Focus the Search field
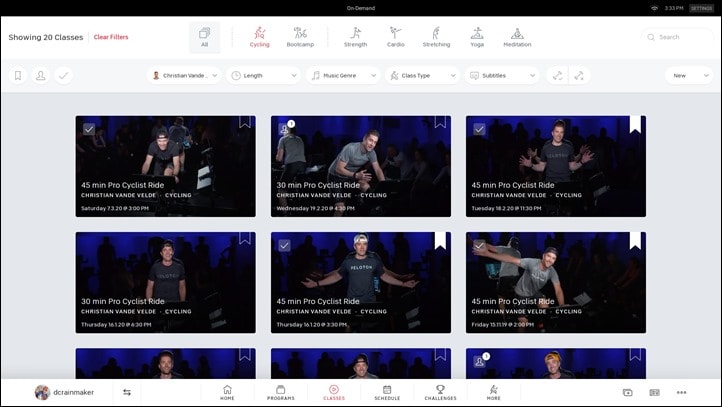The width and height of the screenshot is (722, 407). point(677,37)
